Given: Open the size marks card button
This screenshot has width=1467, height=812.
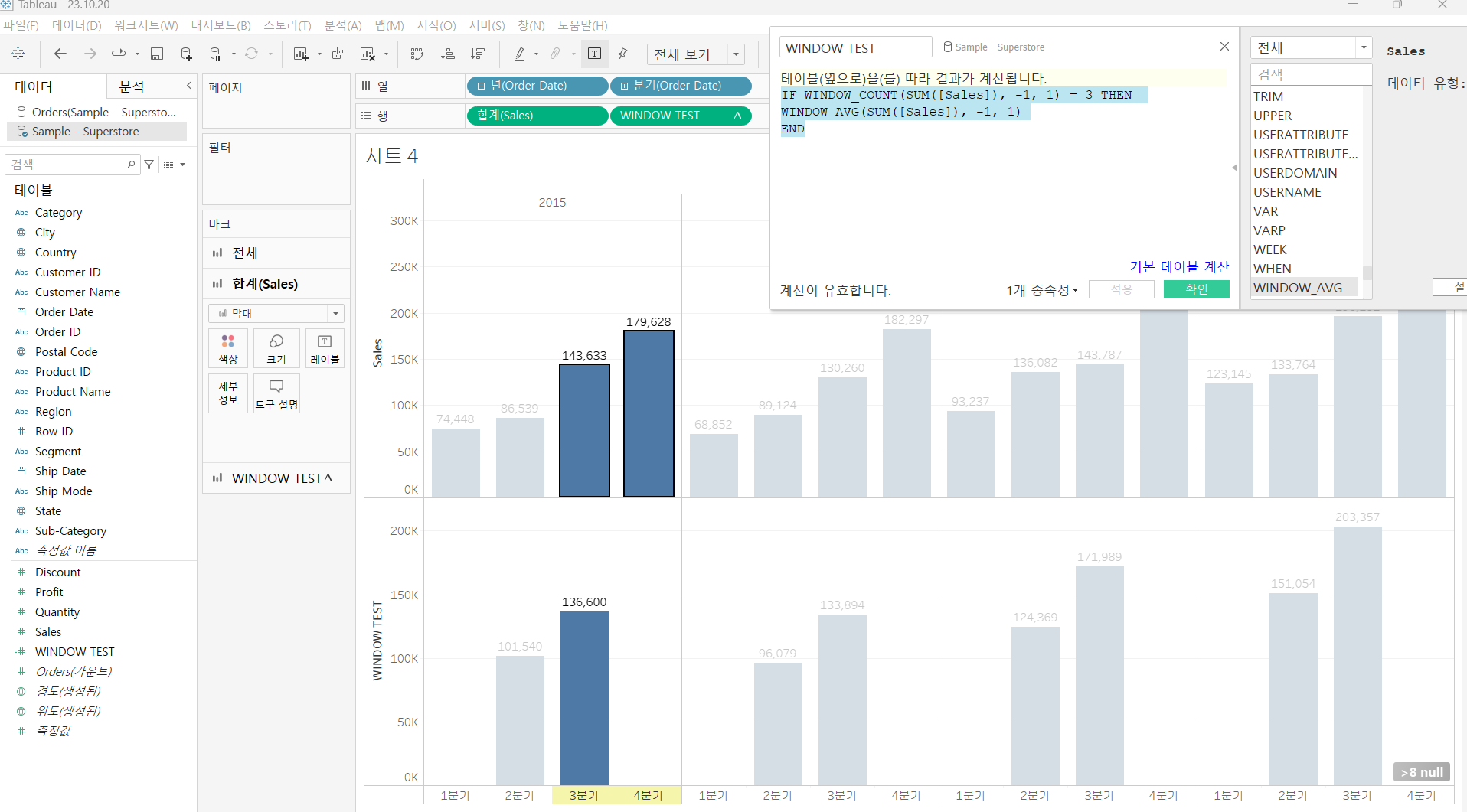Looking at the screenshot, I should [276, 348].
